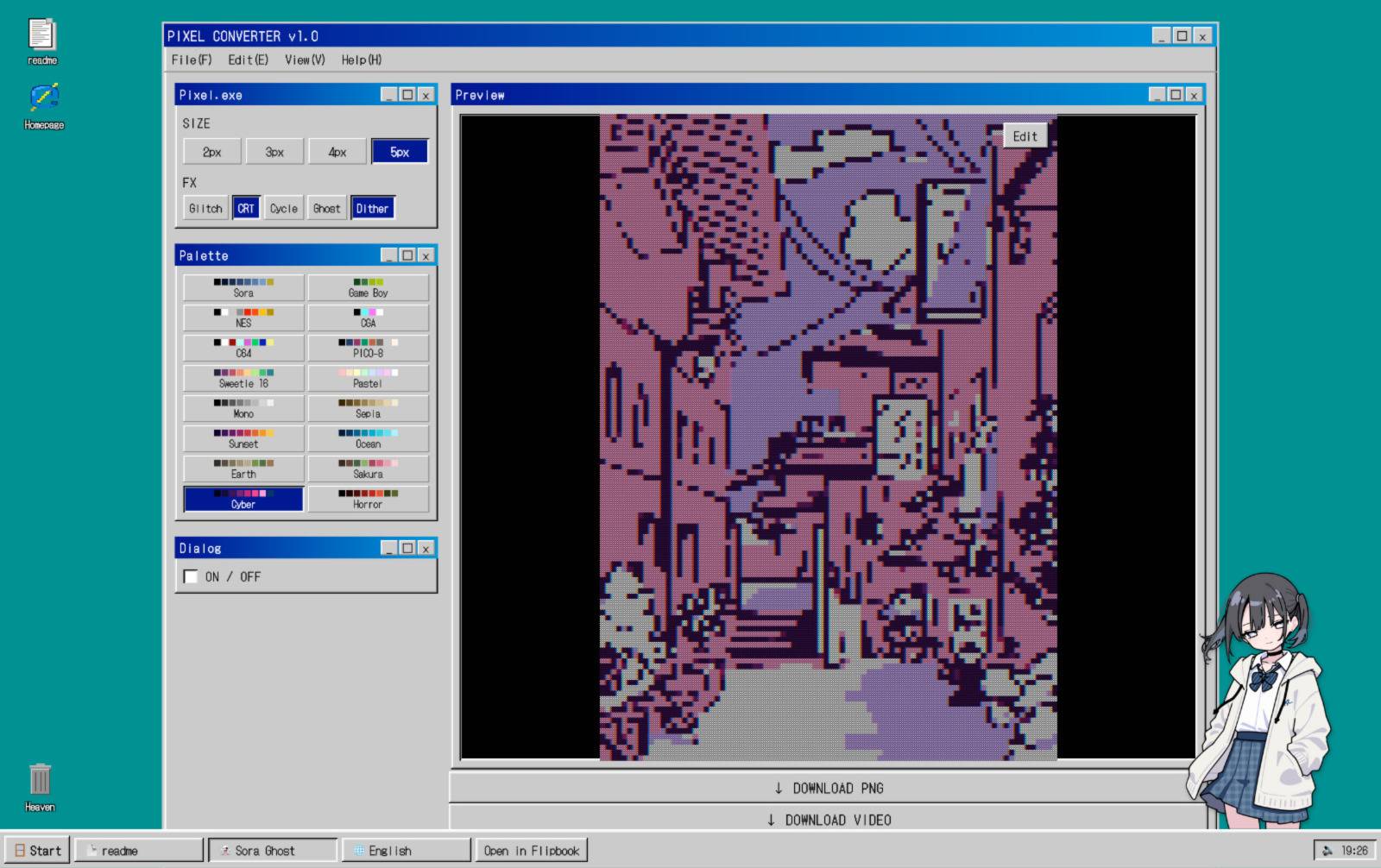Click the DOWNLOAD PNG button
The height and width of the screenshot is (868, 1381).
(x=828, y=788)
